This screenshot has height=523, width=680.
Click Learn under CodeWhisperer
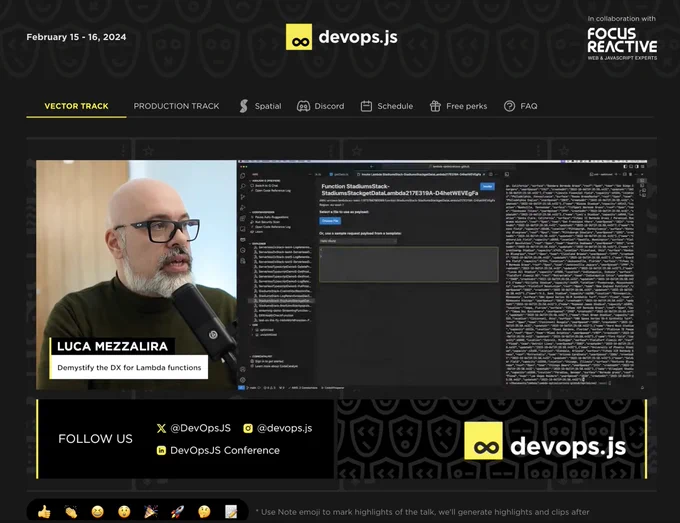tap(256, 232)
